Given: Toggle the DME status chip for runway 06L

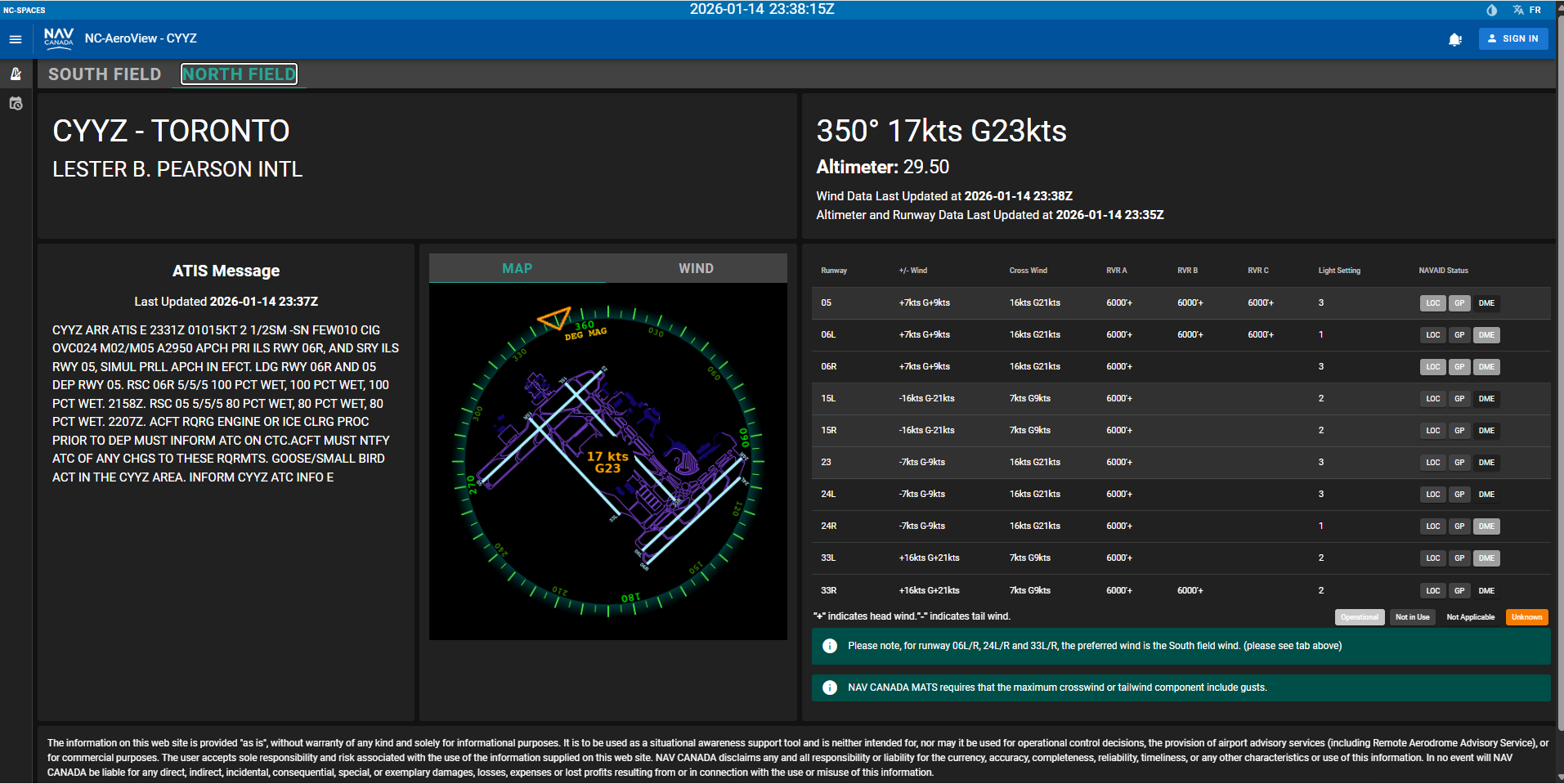Looking at the screenshot, I should click(x=1486, y=334).
